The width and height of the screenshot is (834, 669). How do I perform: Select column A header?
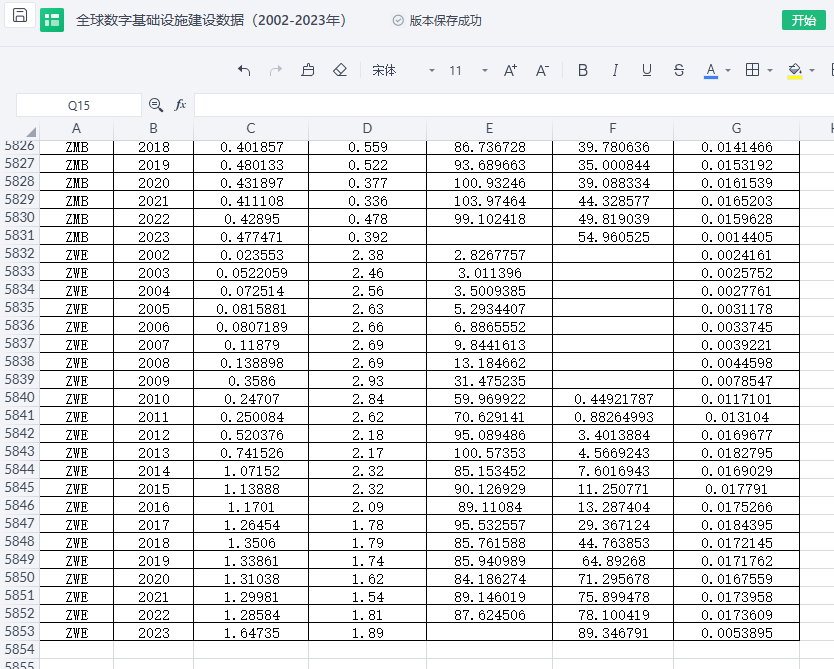(x=77, y=128)
